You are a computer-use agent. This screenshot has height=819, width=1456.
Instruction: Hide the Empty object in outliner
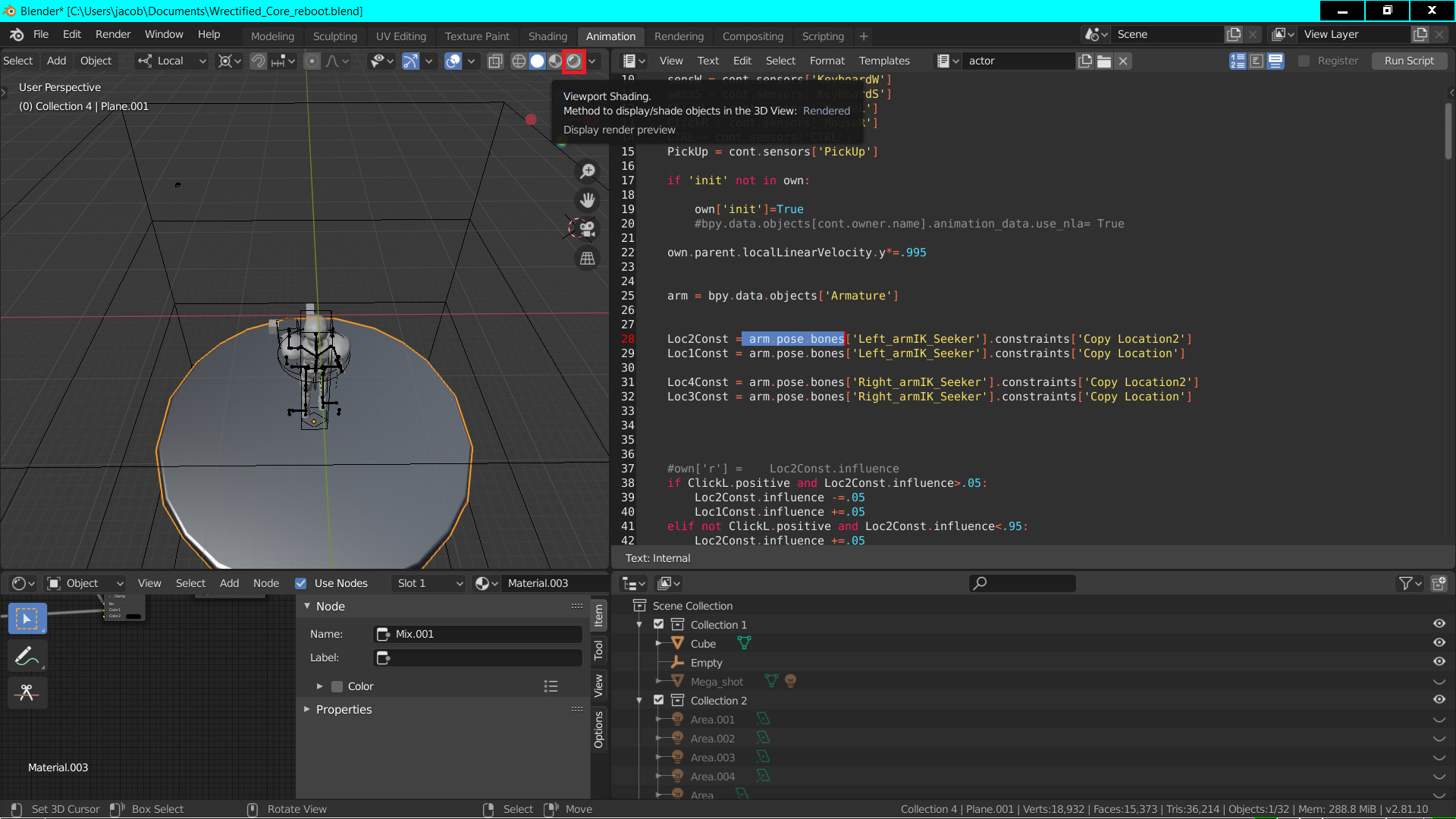(x=1439, y=662)
